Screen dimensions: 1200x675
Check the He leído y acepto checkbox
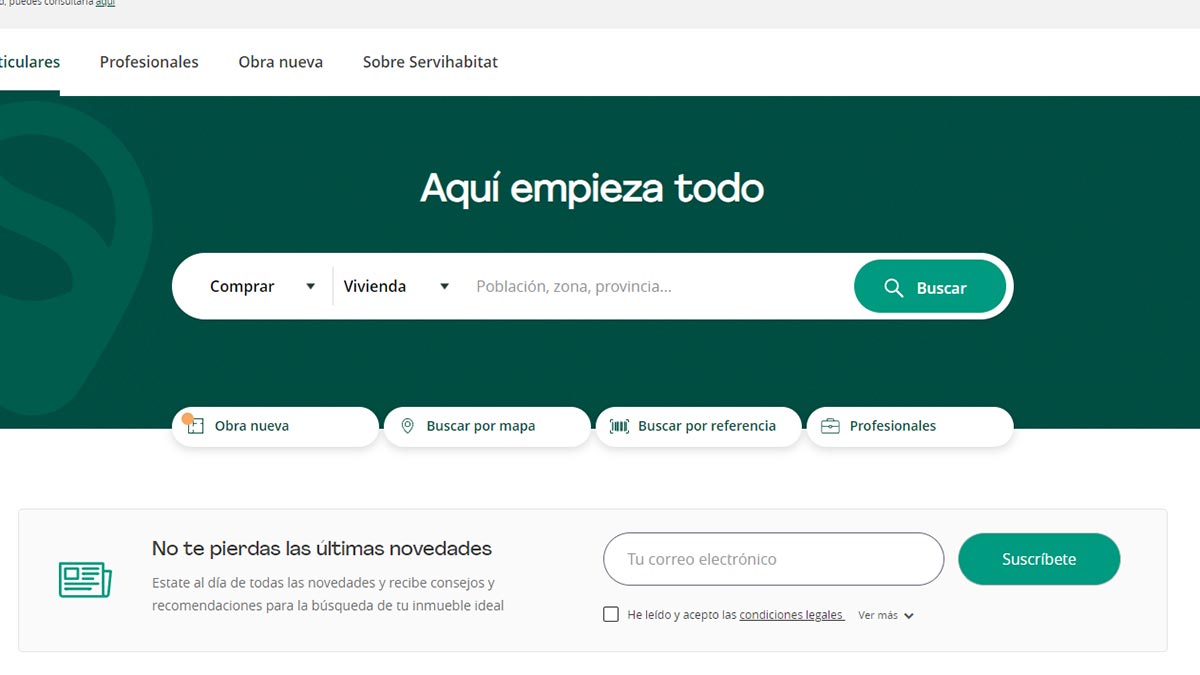611,614
